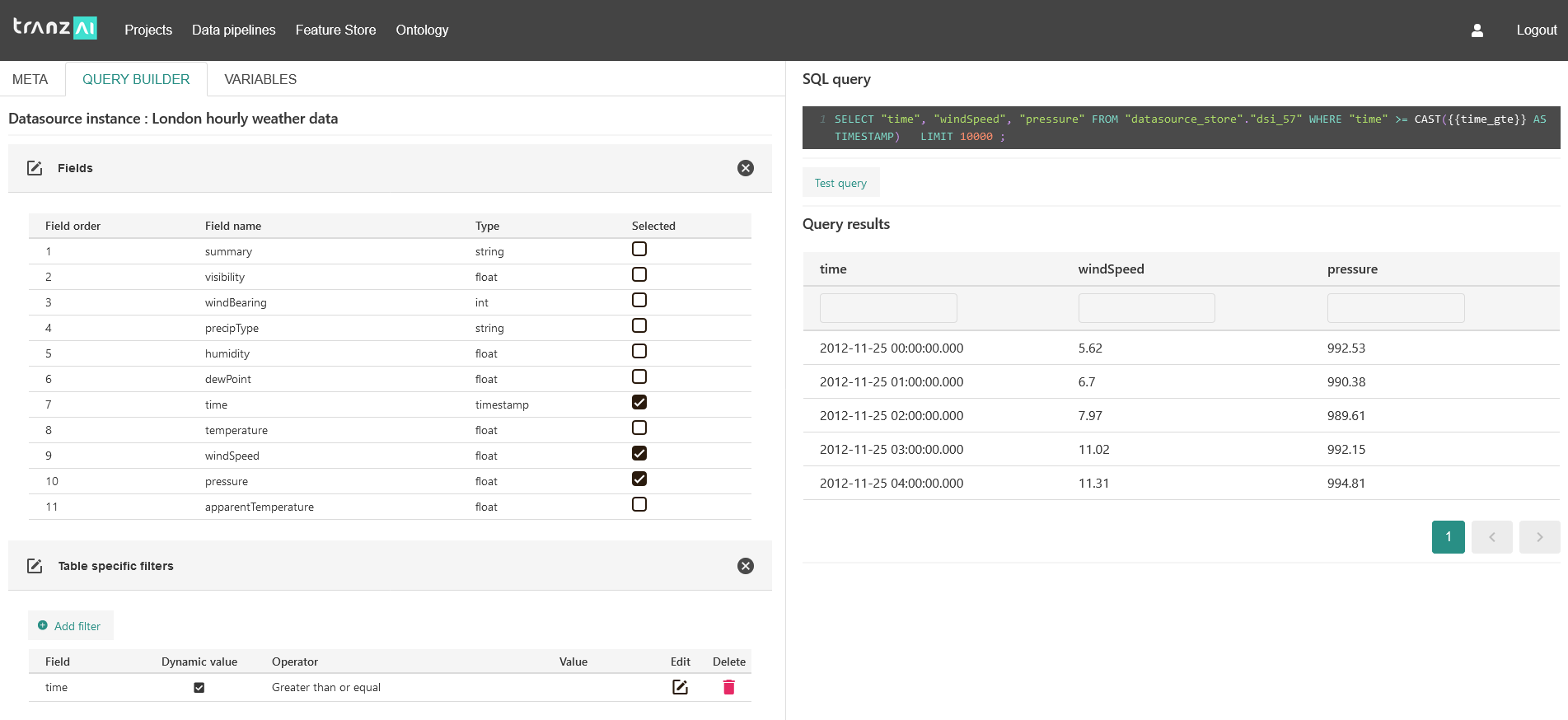Sort results by time column header

tap(833, 269)
